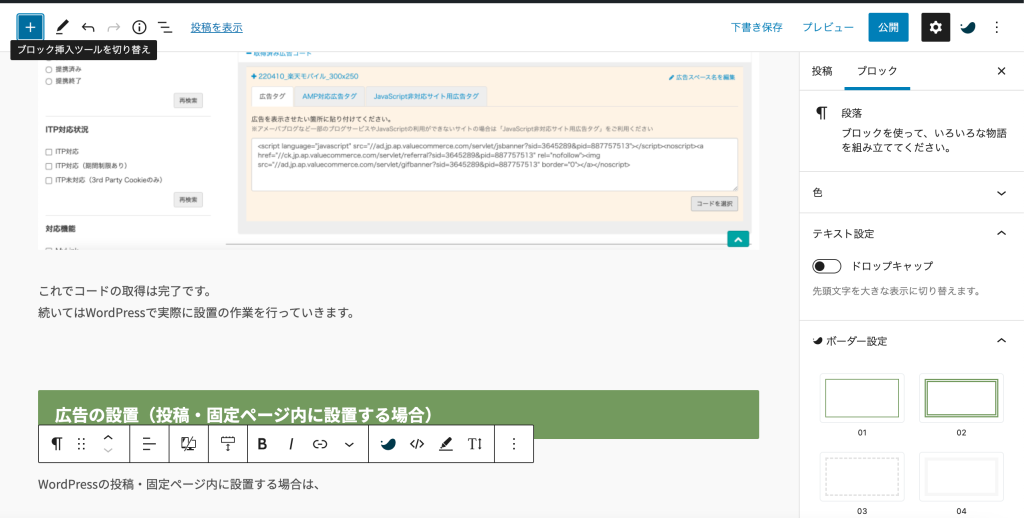The height and width of the screenshot is (518, 1024).
Task: Check ITP未対応 3rd Party Cookie checkbox
Action: [x=48, y=180]
